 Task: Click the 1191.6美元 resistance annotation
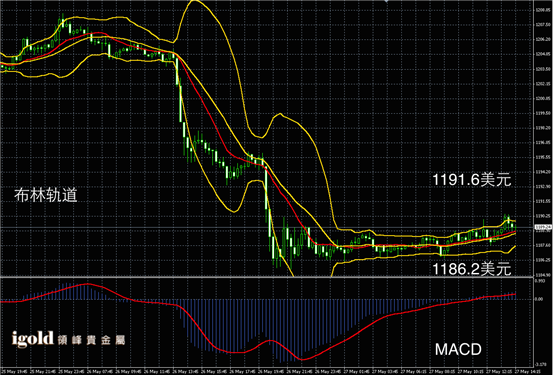(472, 180)
